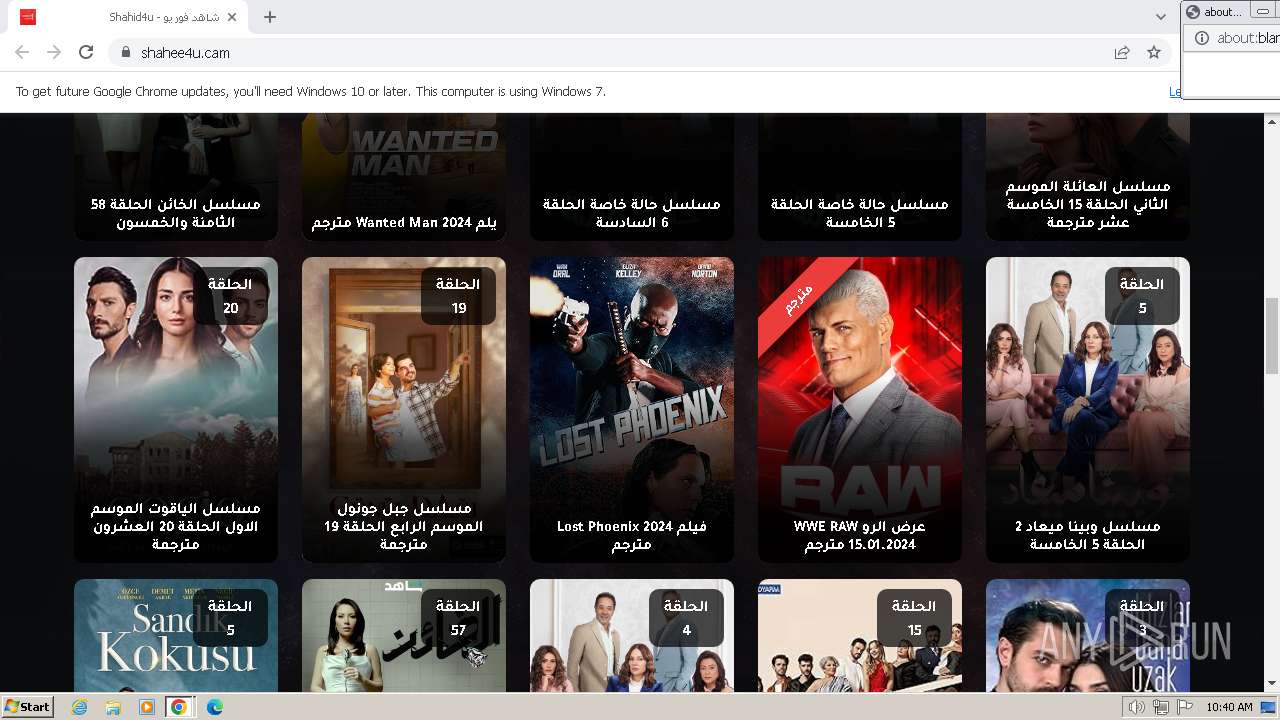The height and width of the screenshot is (720, 1280).
Task: Open the Wanted Man 2024 movie title link
Action: coord(404,222)
